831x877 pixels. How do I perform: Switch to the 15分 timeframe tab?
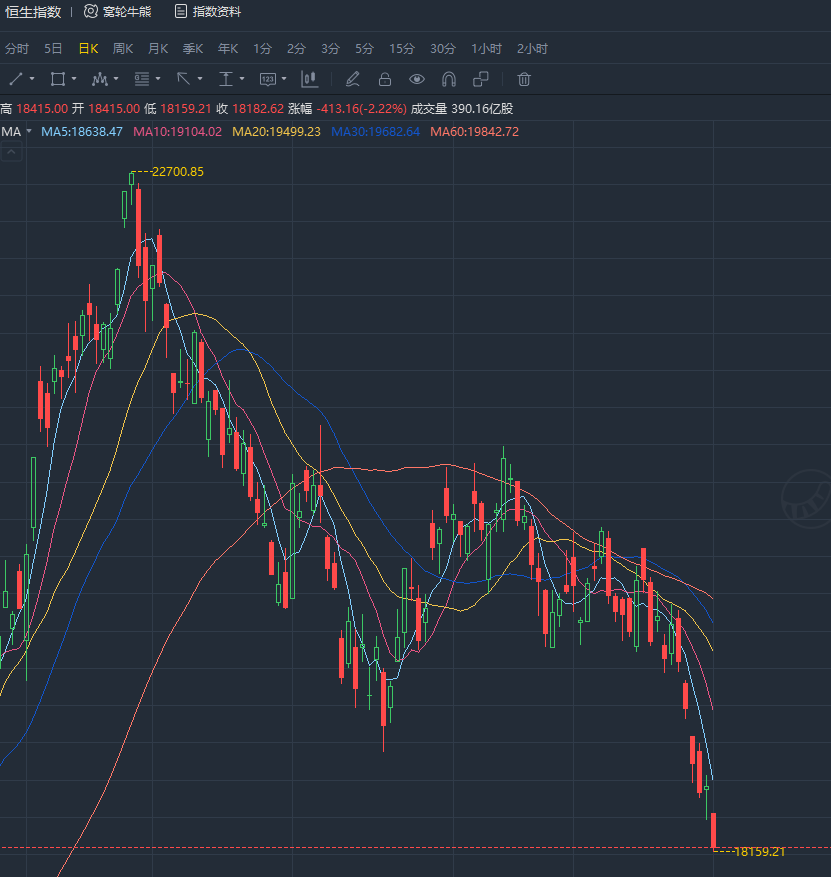pos(402,48)
